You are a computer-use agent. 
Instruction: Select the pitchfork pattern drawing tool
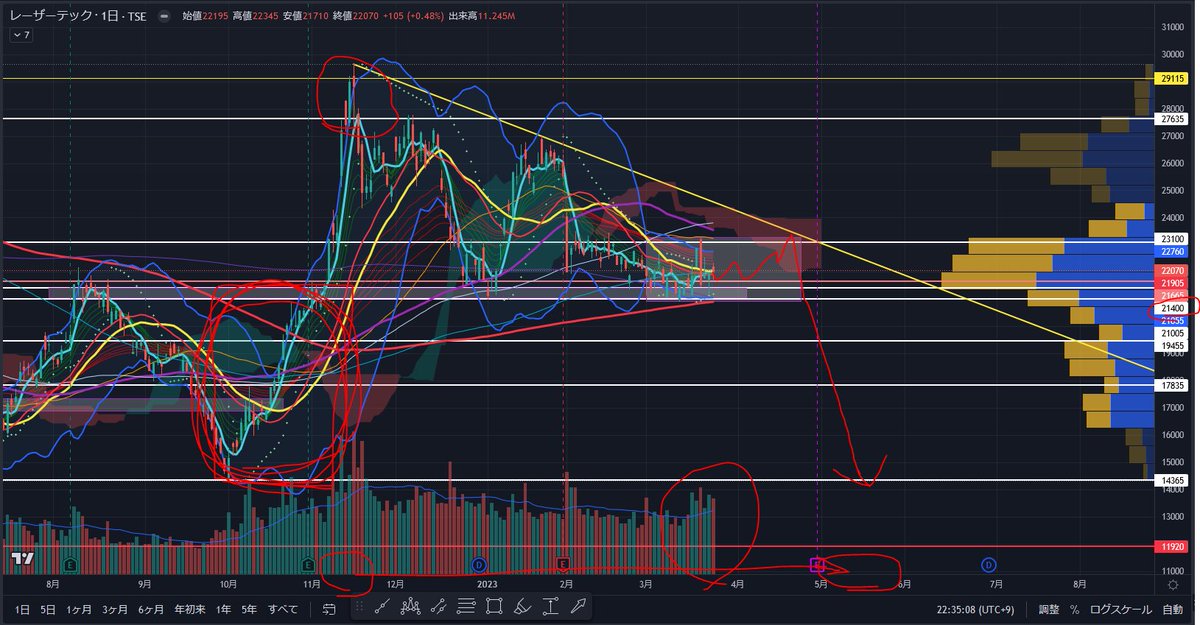(410, 606)
